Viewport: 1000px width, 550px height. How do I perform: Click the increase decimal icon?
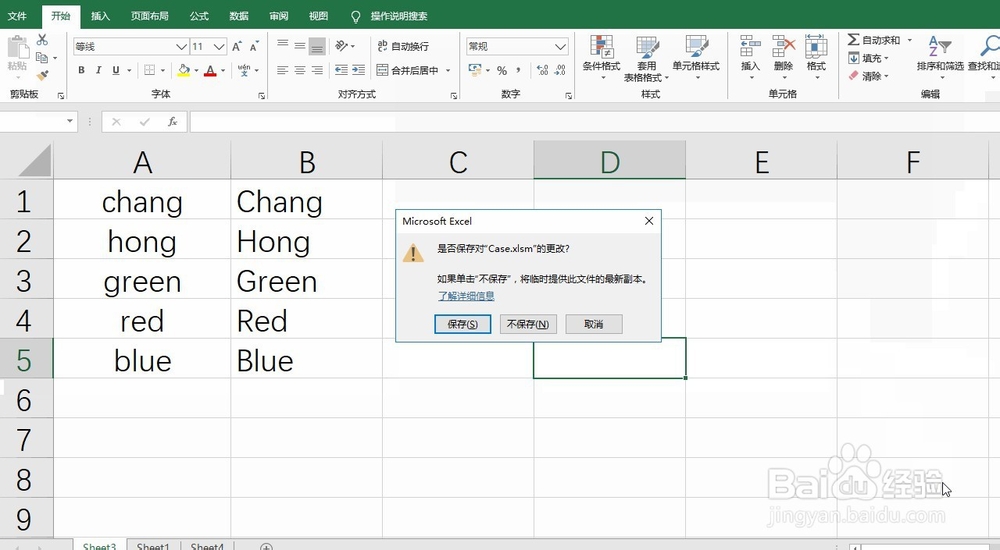click(543, 70)
